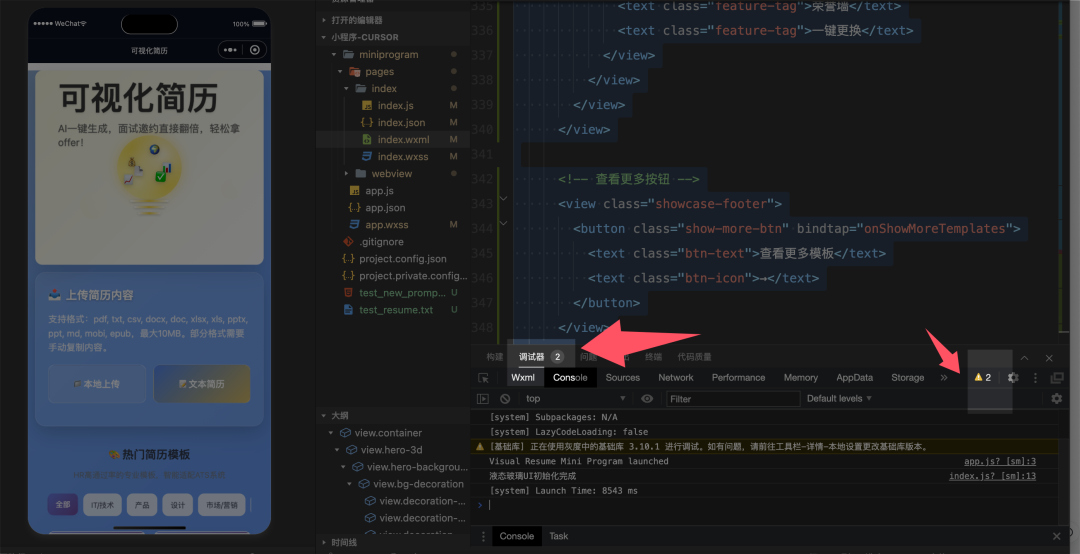Show console sidebar panel icon
1080x554 pixels.
[x=484, y=399]
